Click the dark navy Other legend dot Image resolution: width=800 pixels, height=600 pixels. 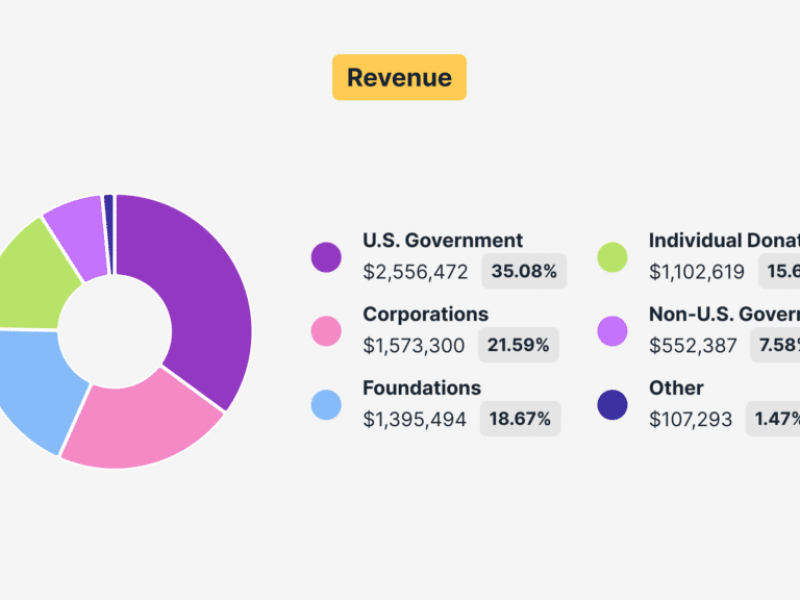point(612,404)
